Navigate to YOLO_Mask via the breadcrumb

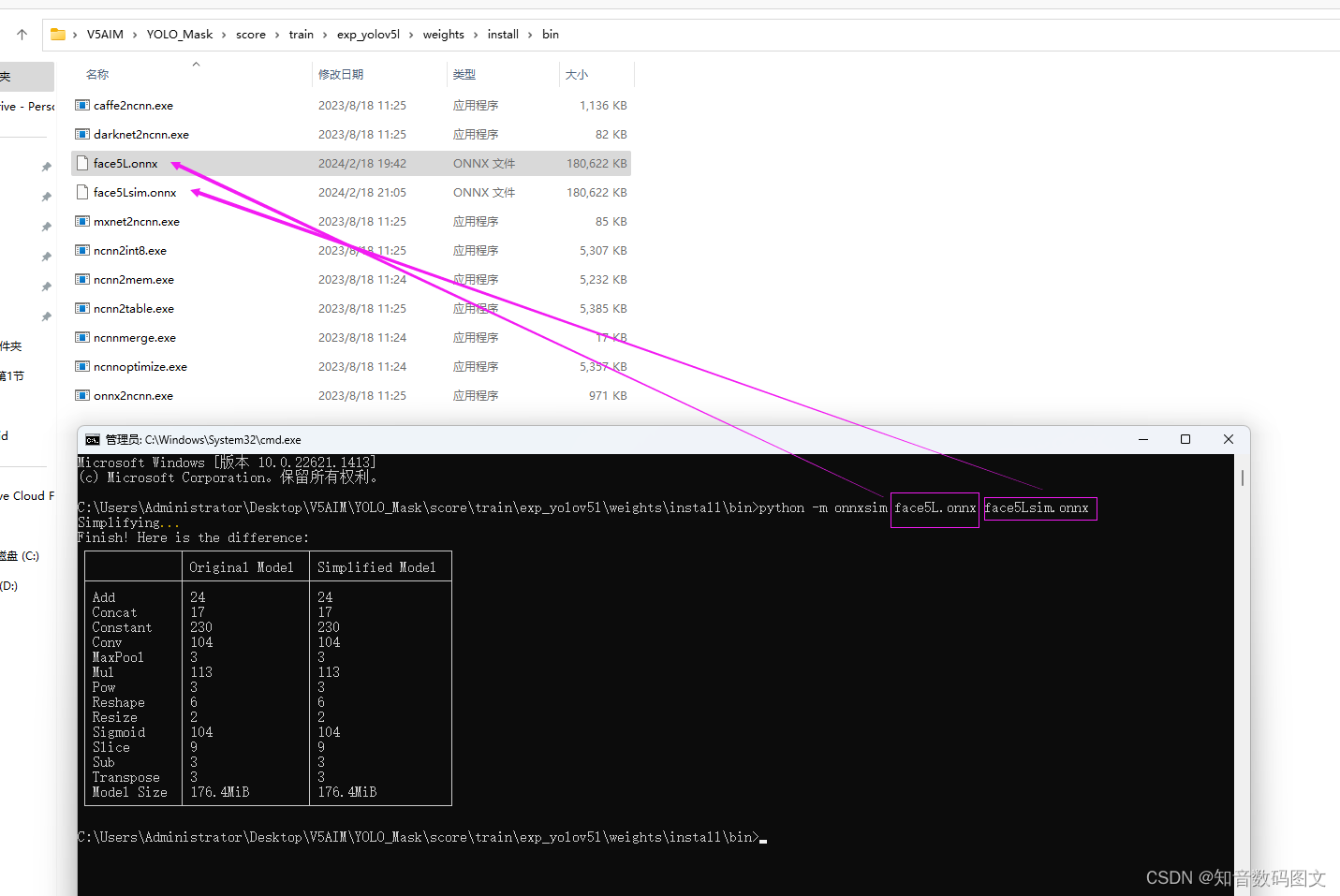(180, 34)
